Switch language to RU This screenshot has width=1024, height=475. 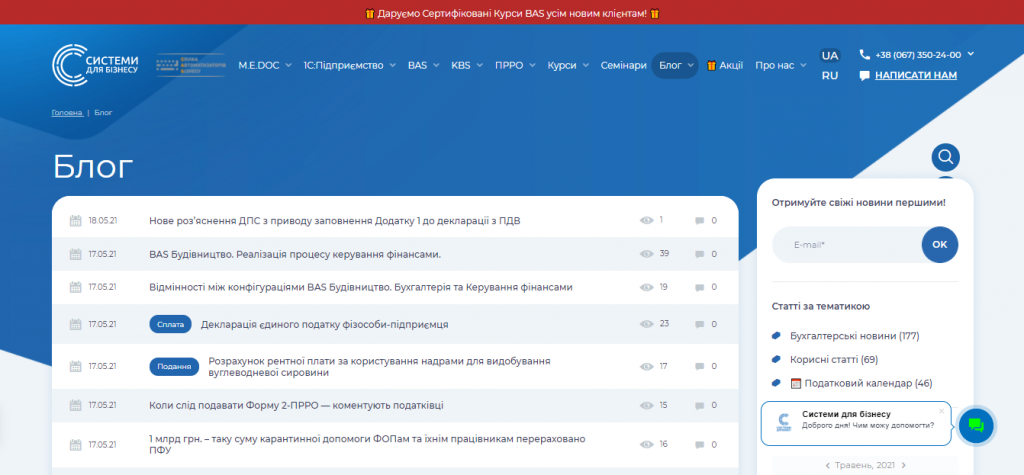[830, 75]
